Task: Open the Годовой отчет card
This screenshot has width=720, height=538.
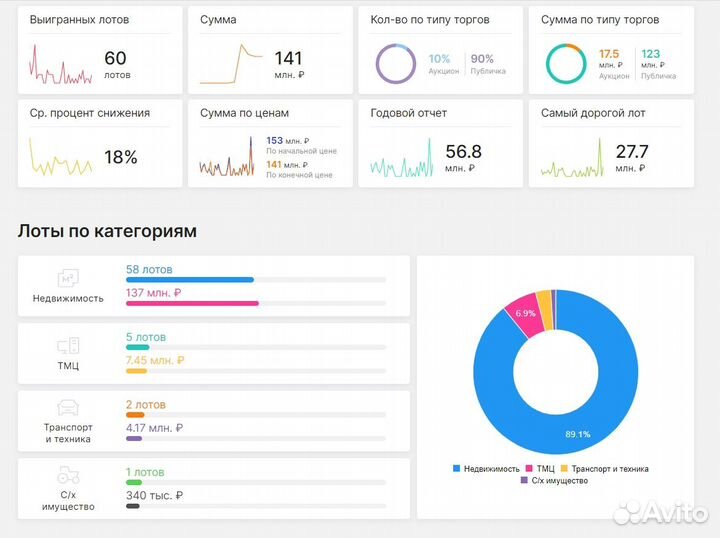Action: [x=441, y=142]
